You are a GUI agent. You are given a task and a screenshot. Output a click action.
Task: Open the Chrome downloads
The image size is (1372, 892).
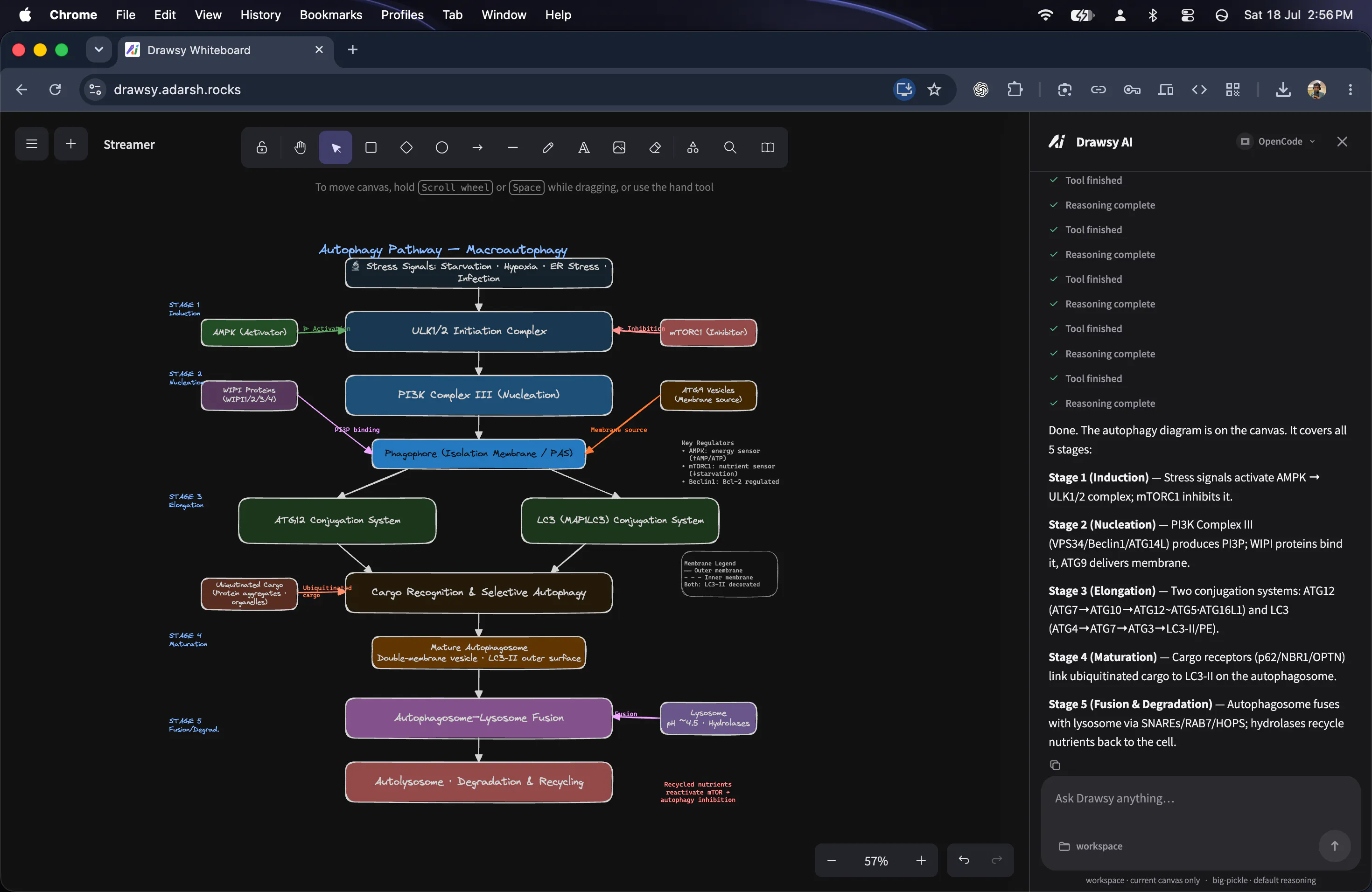tap(1283, 89)
